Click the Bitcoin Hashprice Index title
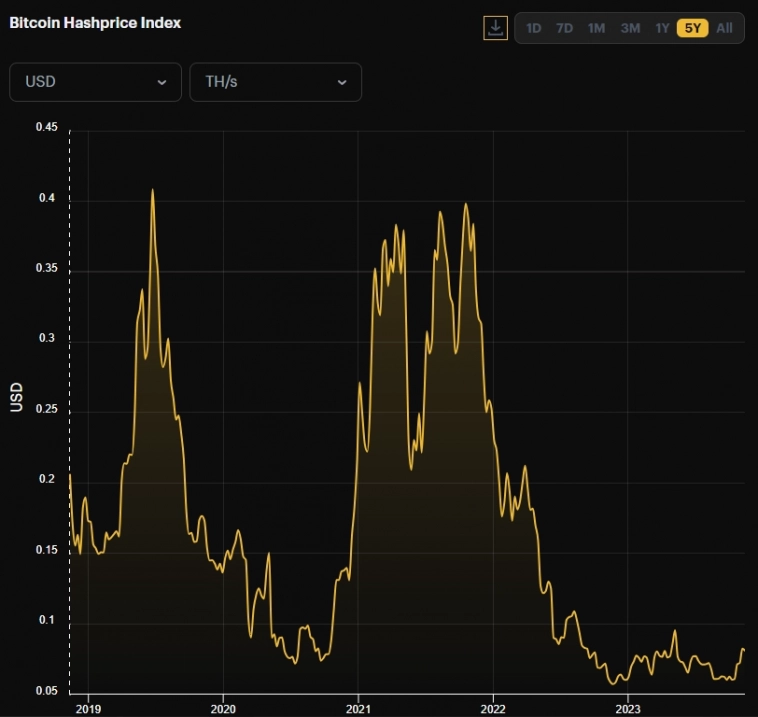 pyautogui.click(x=95, y=22)
